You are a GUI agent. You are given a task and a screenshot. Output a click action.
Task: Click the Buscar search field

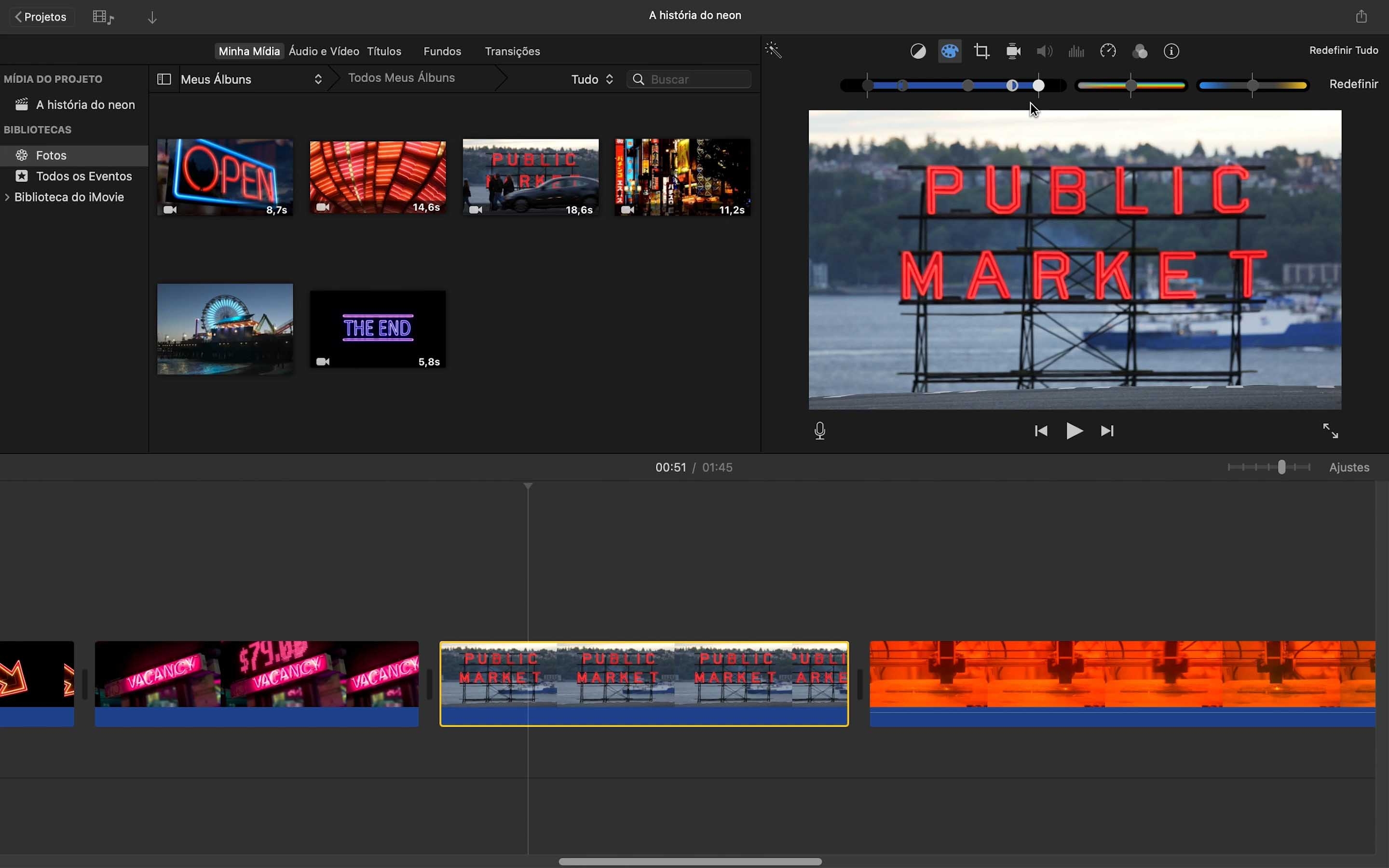coord(689,79)
